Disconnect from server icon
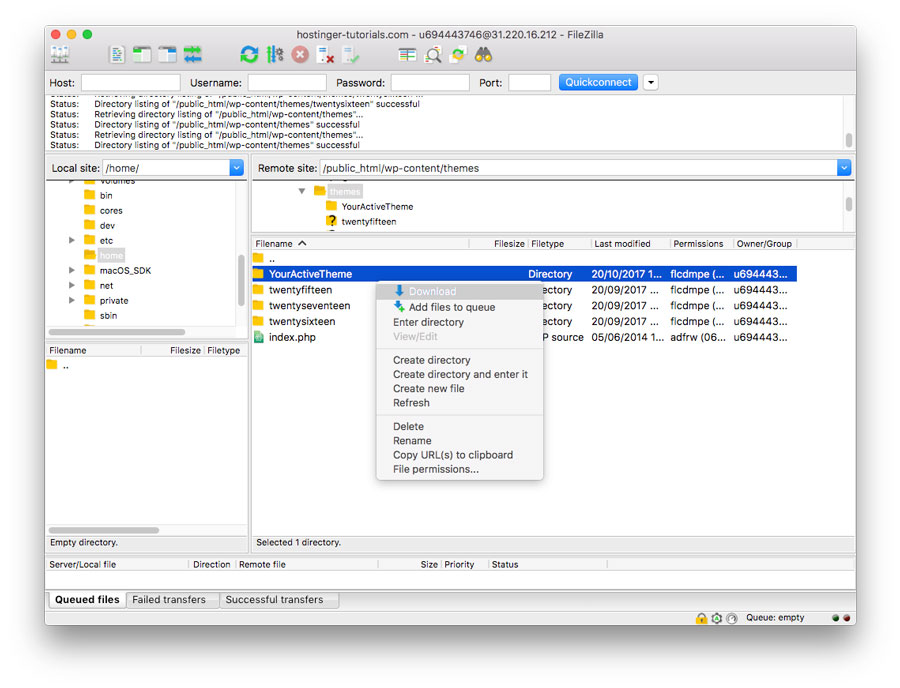Viewport: 900px width, 688px height. click(x=325, y=55)
